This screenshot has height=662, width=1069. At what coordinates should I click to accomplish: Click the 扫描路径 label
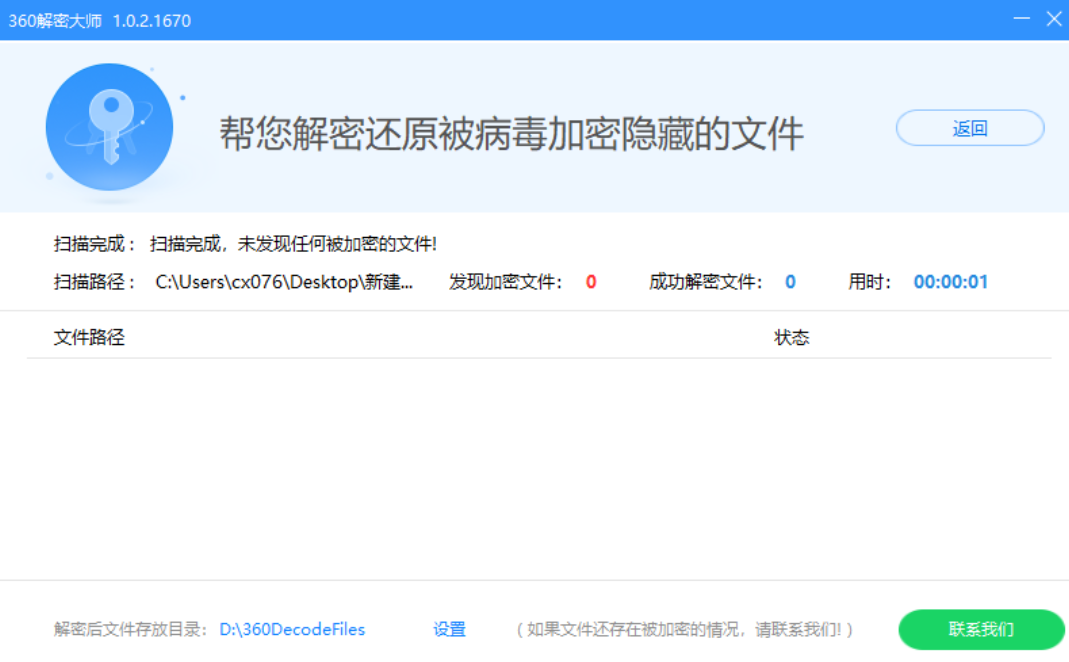pos(95,282)
